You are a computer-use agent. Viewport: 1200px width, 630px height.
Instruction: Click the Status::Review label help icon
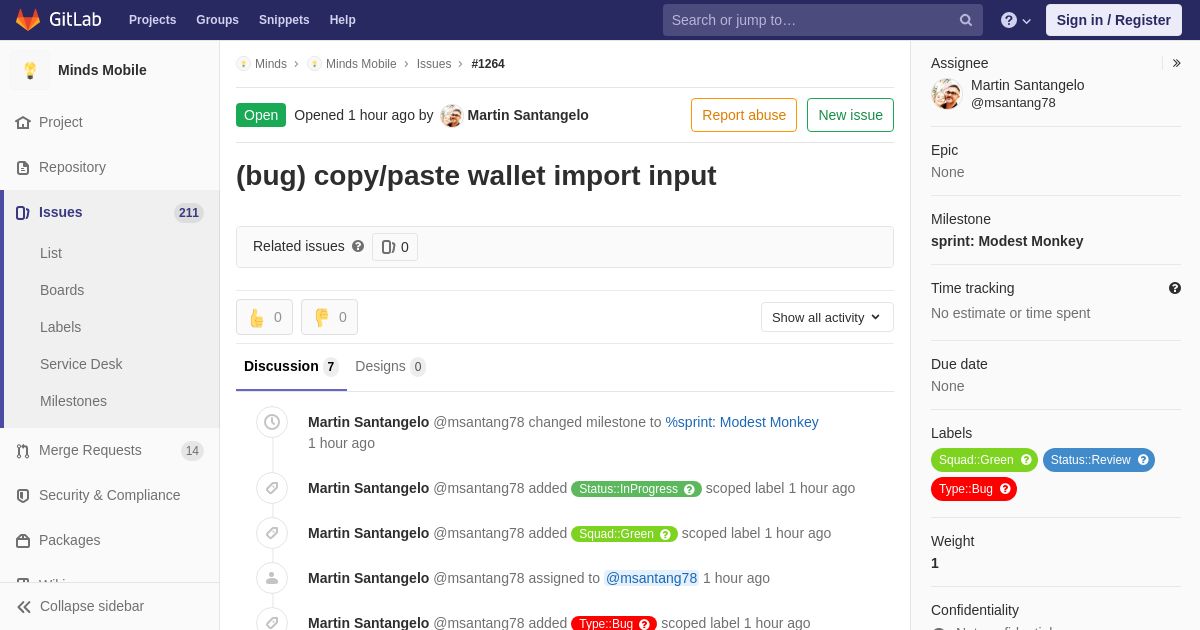coord(1143,460)
